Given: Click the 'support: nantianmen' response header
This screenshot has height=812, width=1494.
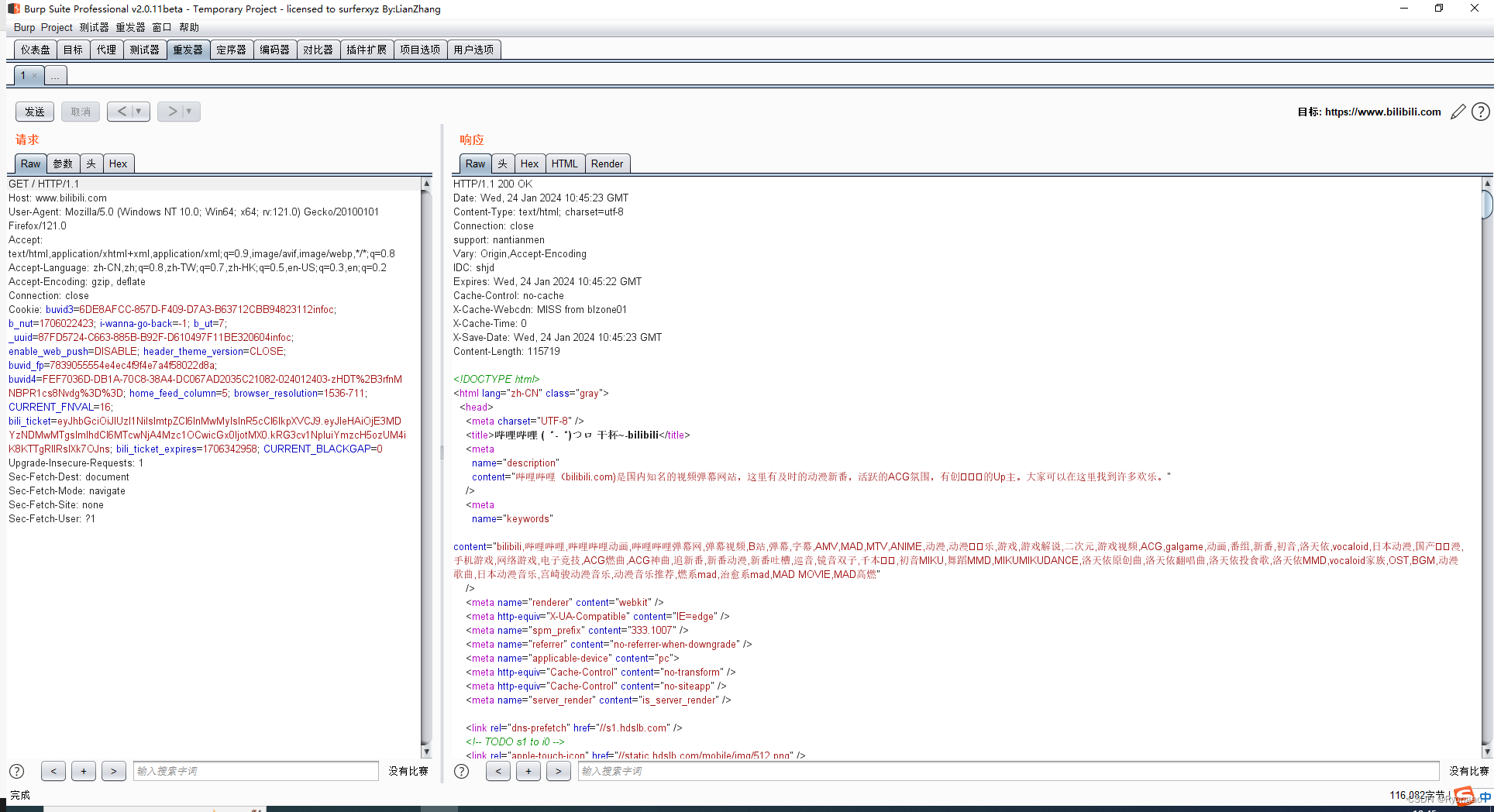Looking at the screenshot, I should pos(499,239).
